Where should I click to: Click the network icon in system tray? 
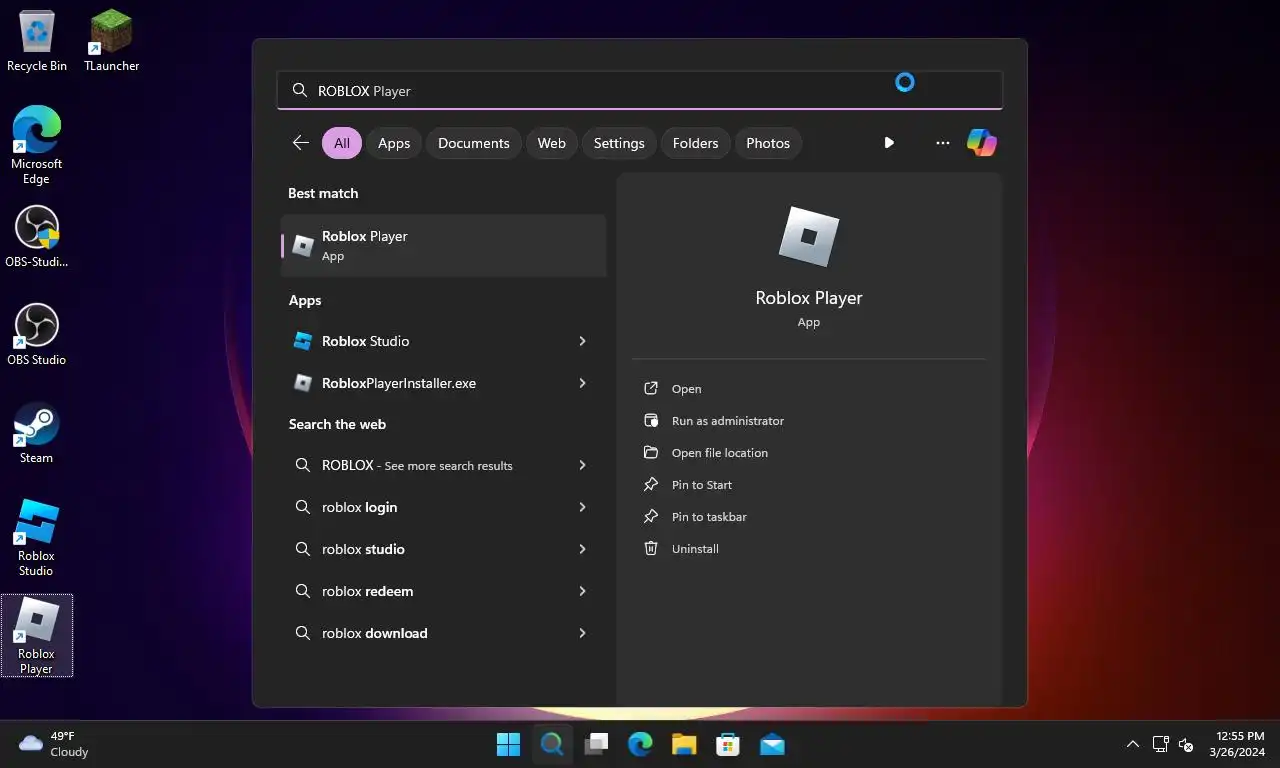1160,744
